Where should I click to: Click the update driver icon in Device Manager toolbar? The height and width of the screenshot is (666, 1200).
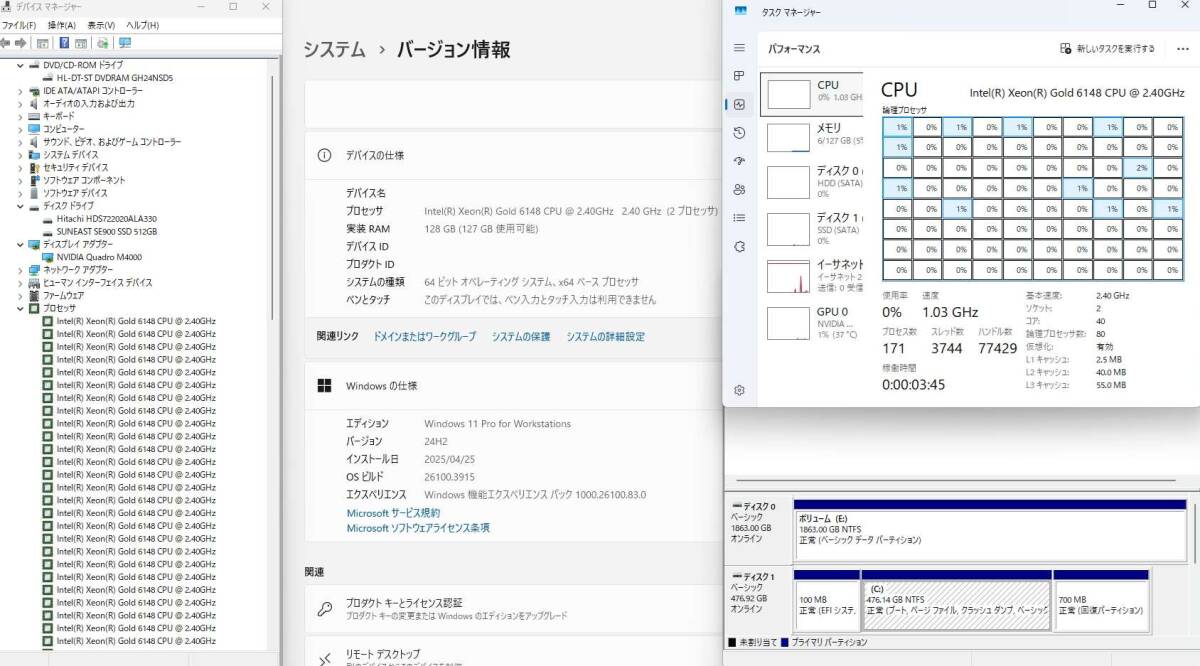point(102,43)
